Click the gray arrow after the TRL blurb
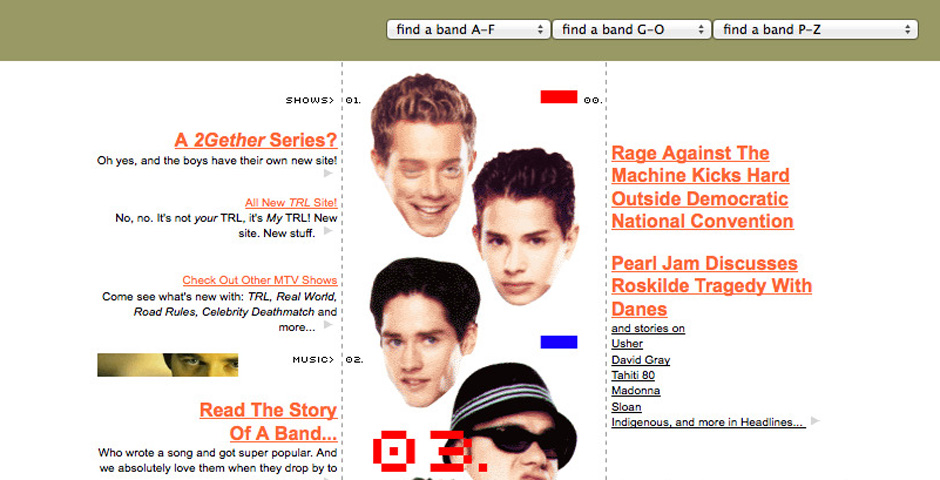Screen dimensions: 940x480 [328, 231]
